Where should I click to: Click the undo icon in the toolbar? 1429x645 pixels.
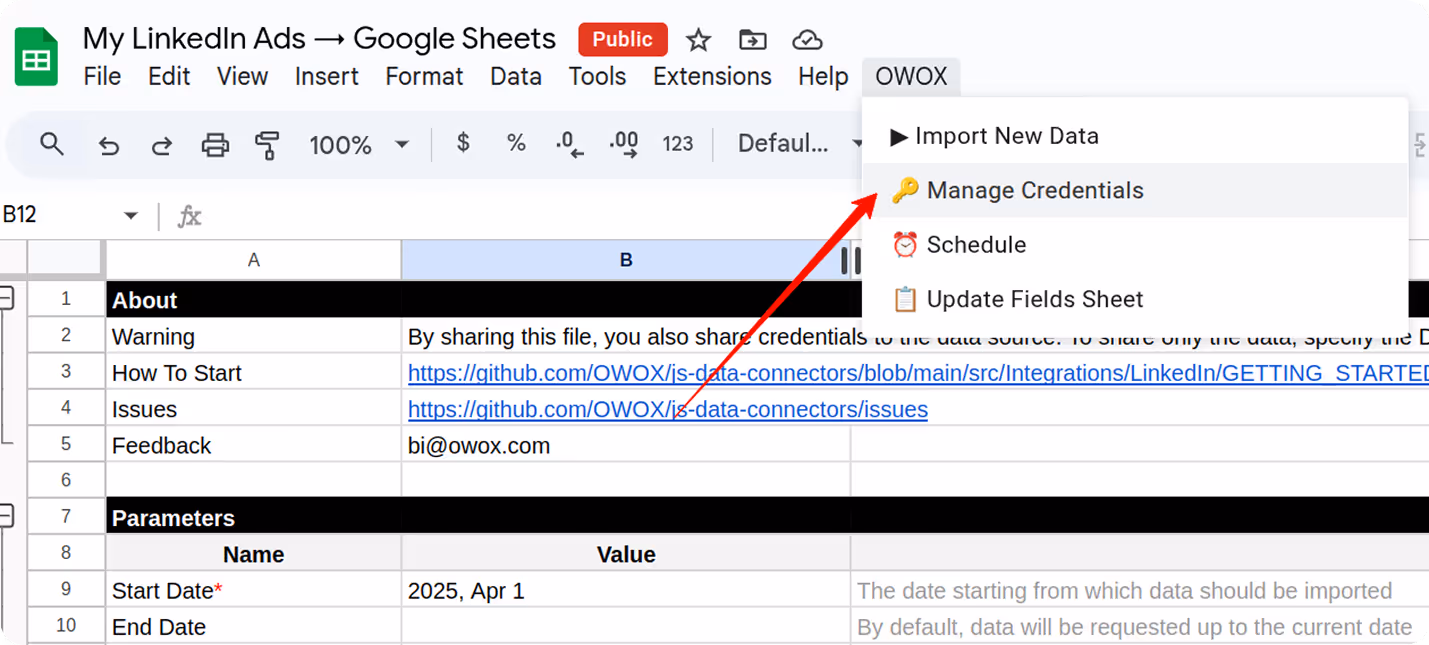(x=109, y=144)
